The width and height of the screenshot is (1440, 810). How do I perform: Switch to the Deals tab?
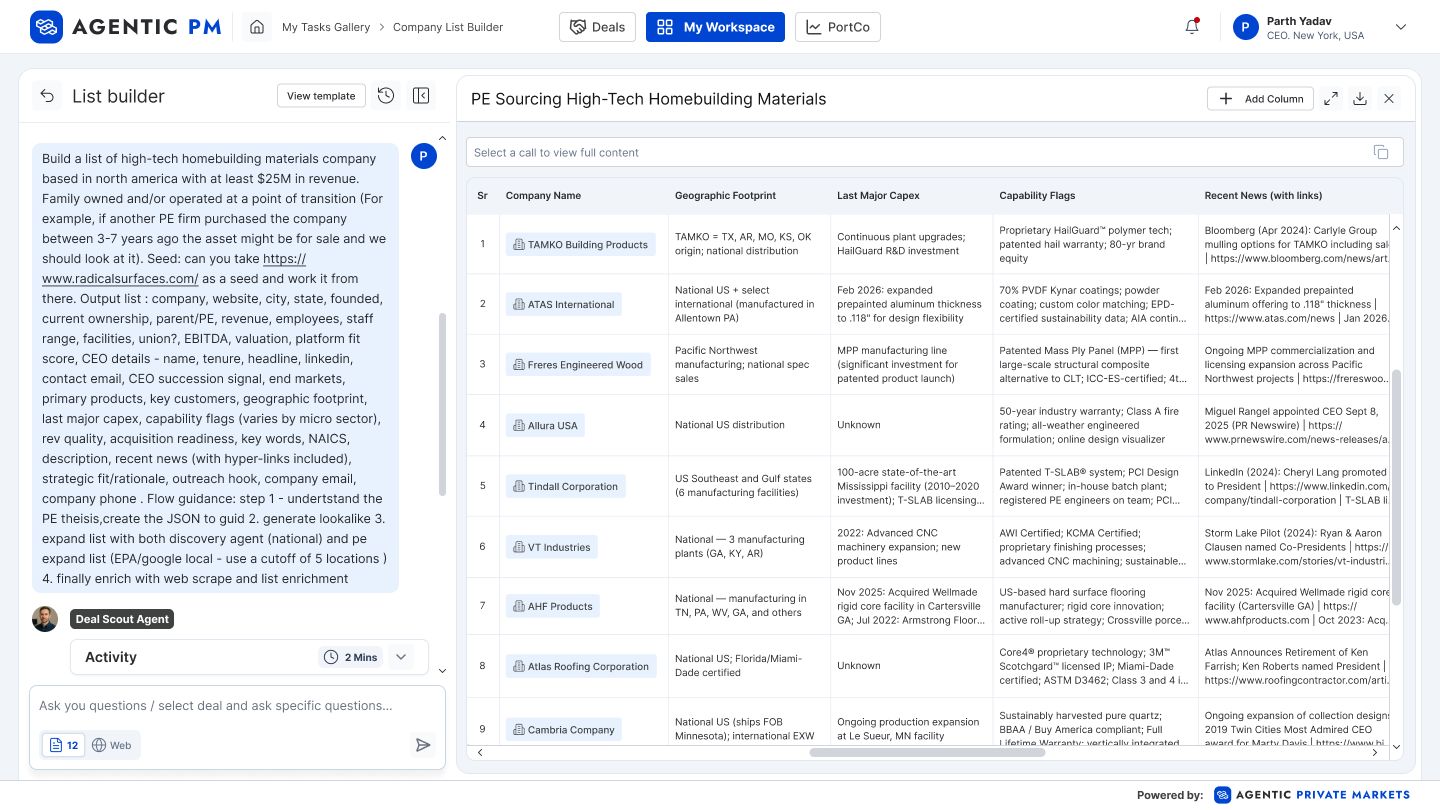click(x=597, y=27)
